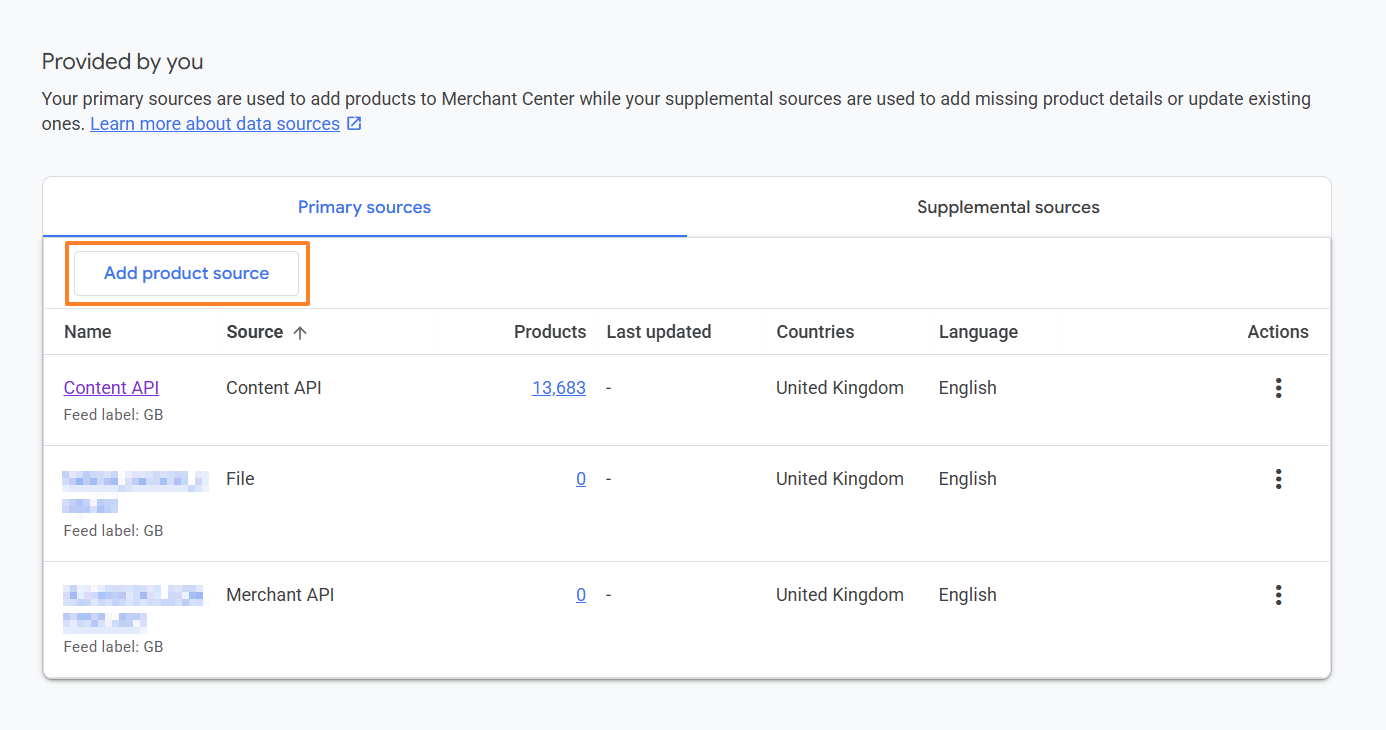Open actions menu for Content API row
The image size is (1386, 730).
click(1278, 389)
